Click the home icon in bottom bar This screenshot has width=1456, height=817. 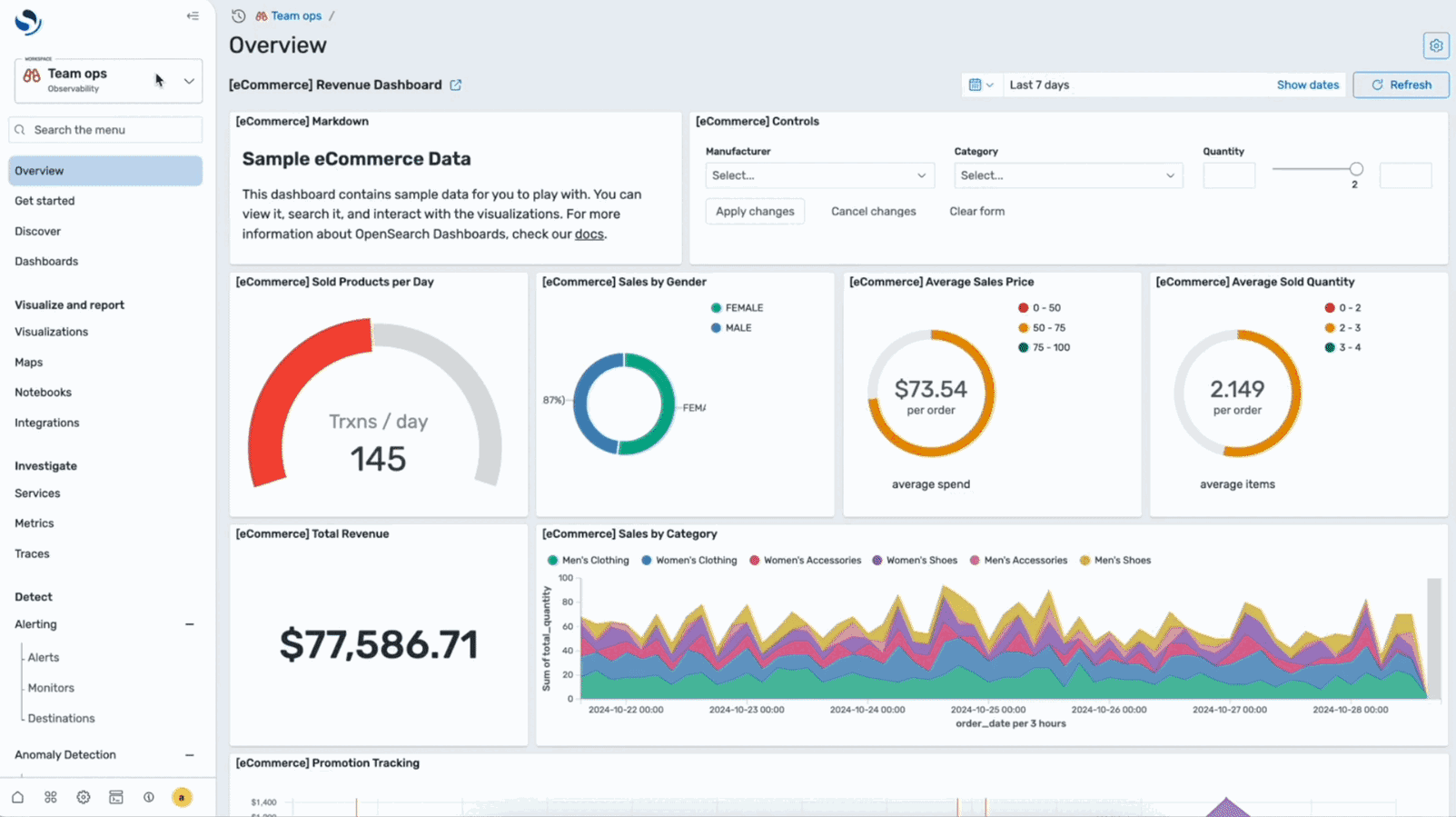[x=17, y=797]
